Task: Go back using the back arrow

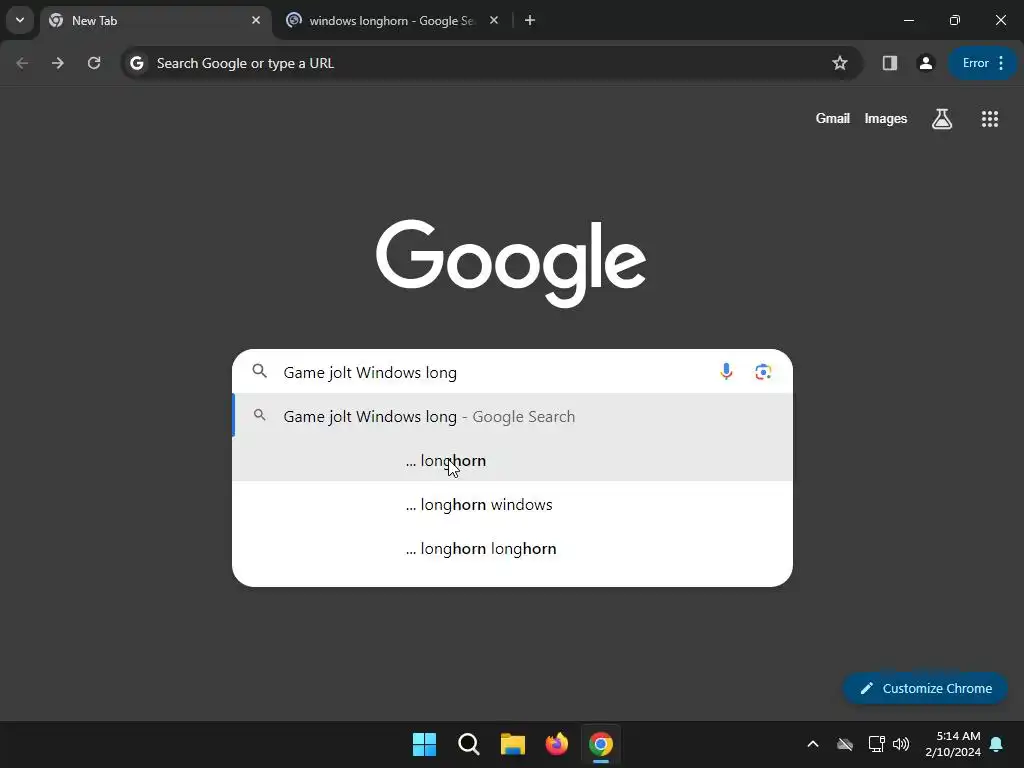Action: [x=22, y=63]
